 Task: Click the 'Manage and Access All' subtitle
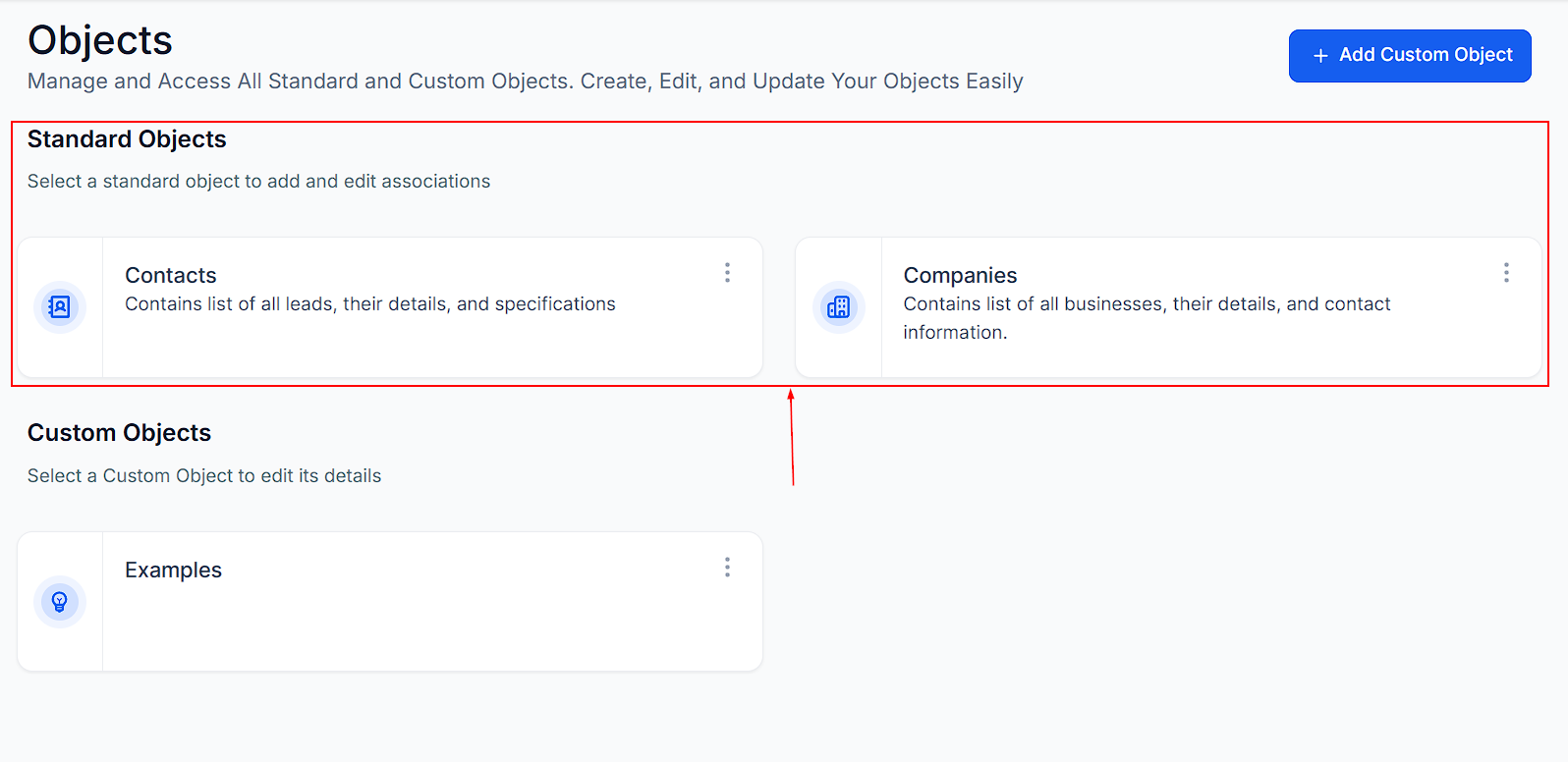click(525, 82)
